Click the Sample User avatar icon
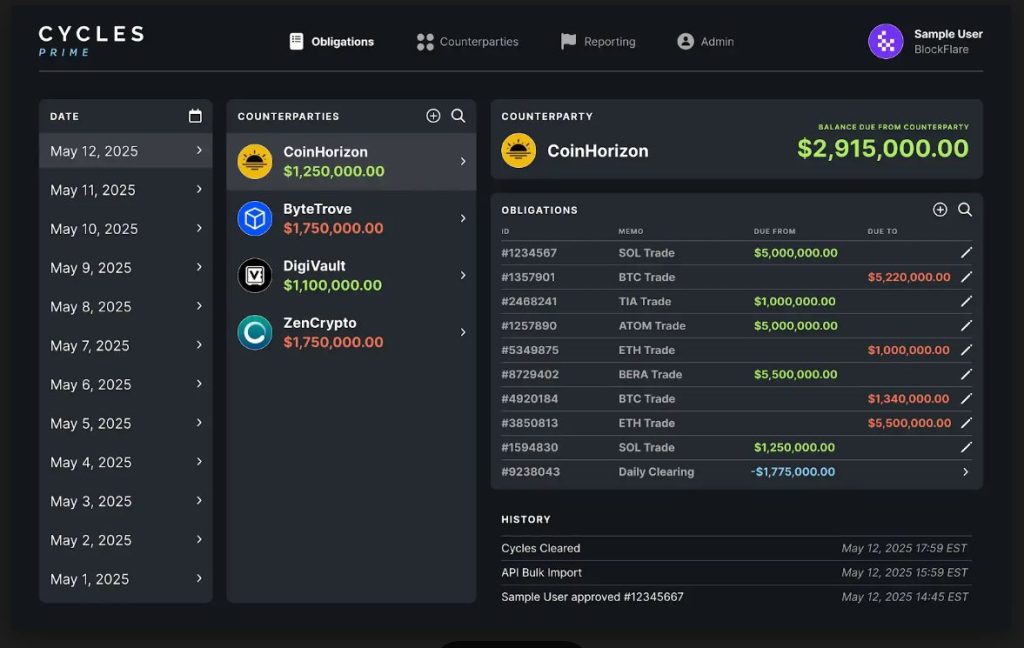 coord(885,41)
